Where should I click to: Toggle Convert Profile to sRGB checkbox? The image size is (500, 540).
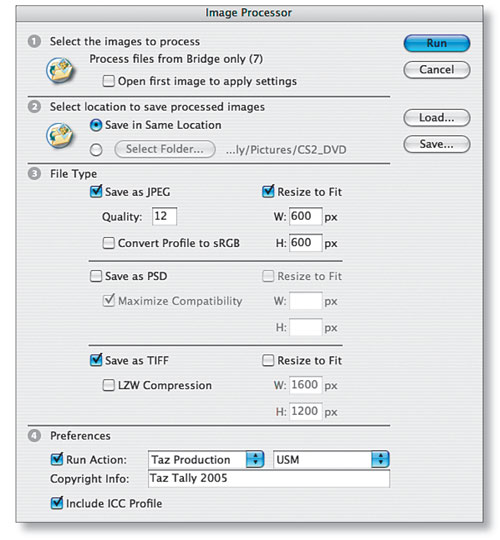[x=108, y=243]
